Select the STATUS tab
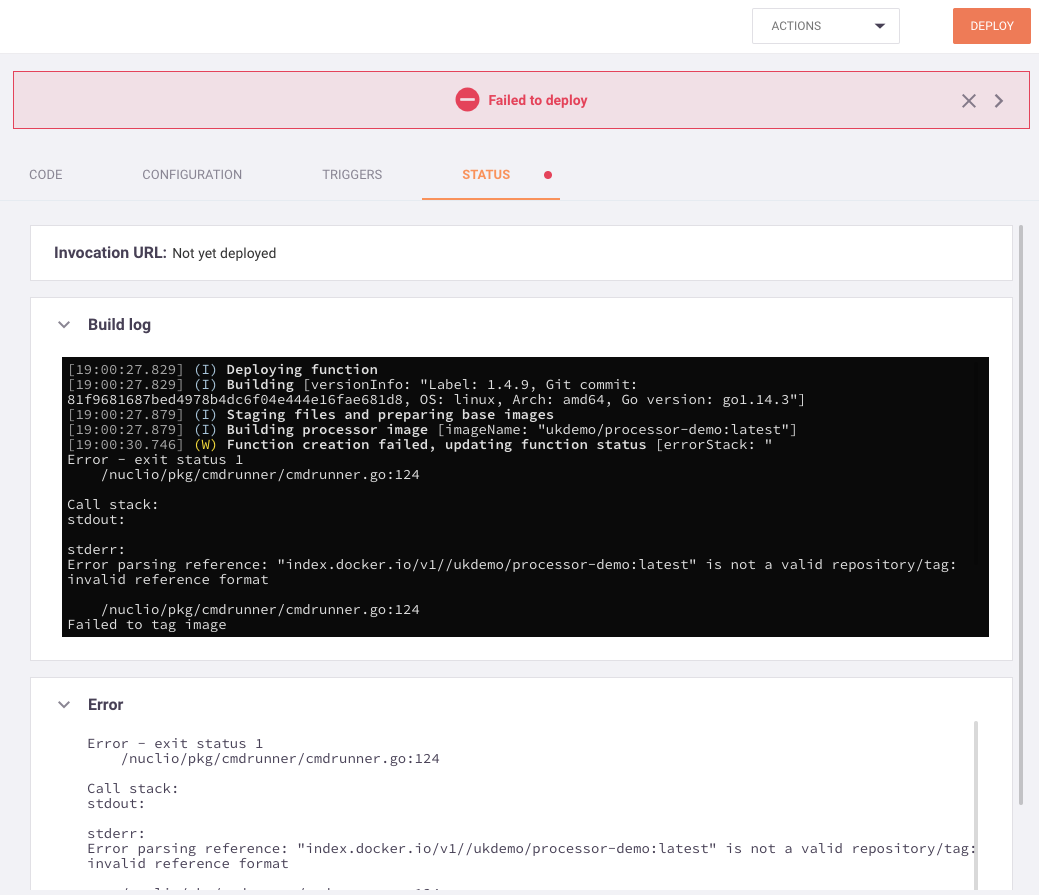 tap(486, 174)
